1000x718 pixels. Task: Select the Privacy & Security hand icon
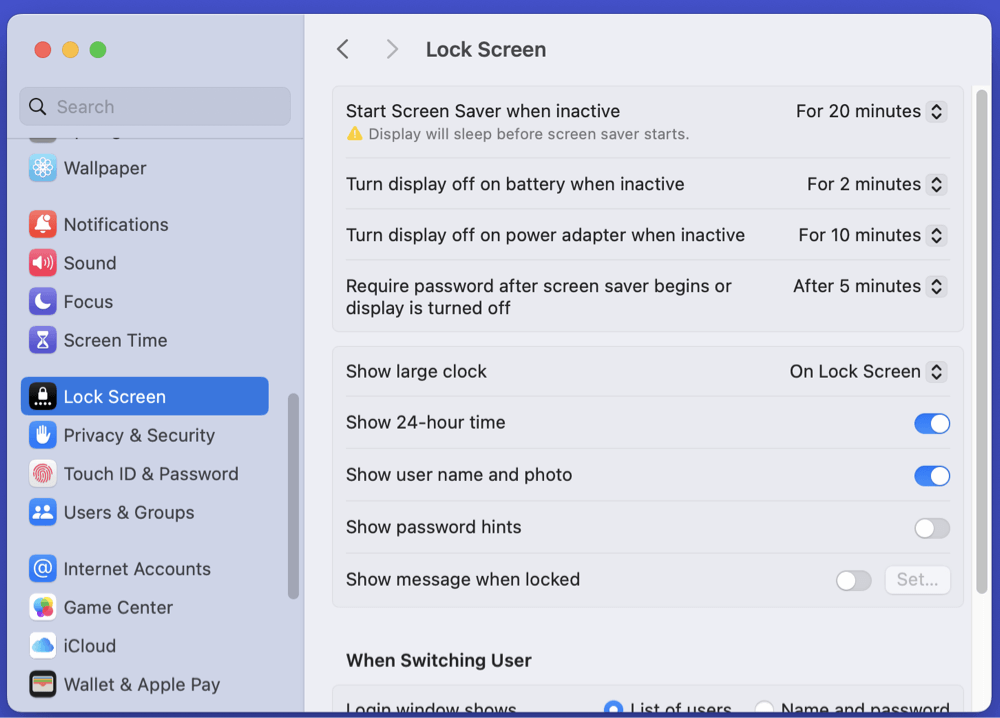(42, 435)
